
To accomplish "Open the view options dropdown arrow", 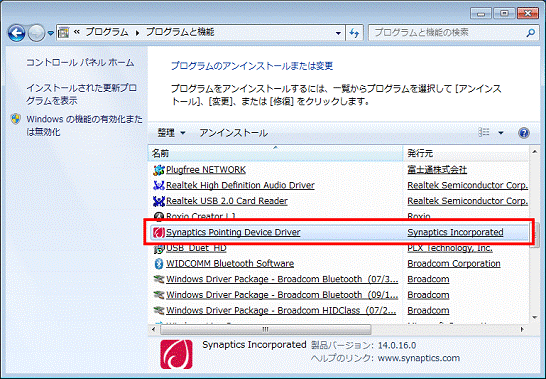I will tap(501, 133).
